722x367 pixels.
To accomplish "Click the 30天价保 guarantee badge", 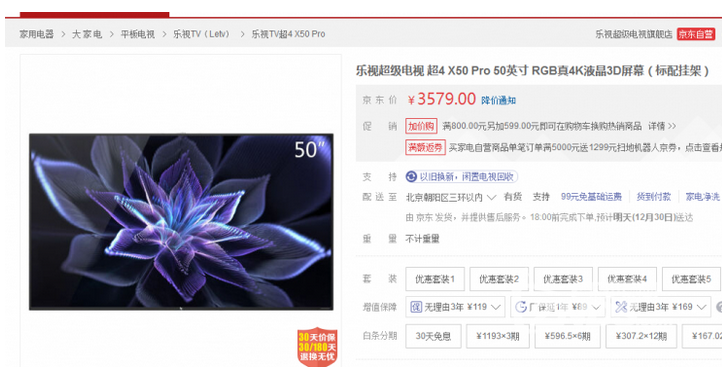I will pos(317,347).
